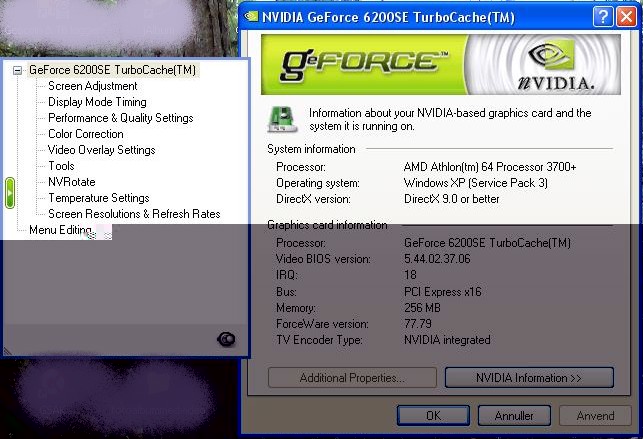
Task: Select the Tools tree entry
Action: pos(61,166)
